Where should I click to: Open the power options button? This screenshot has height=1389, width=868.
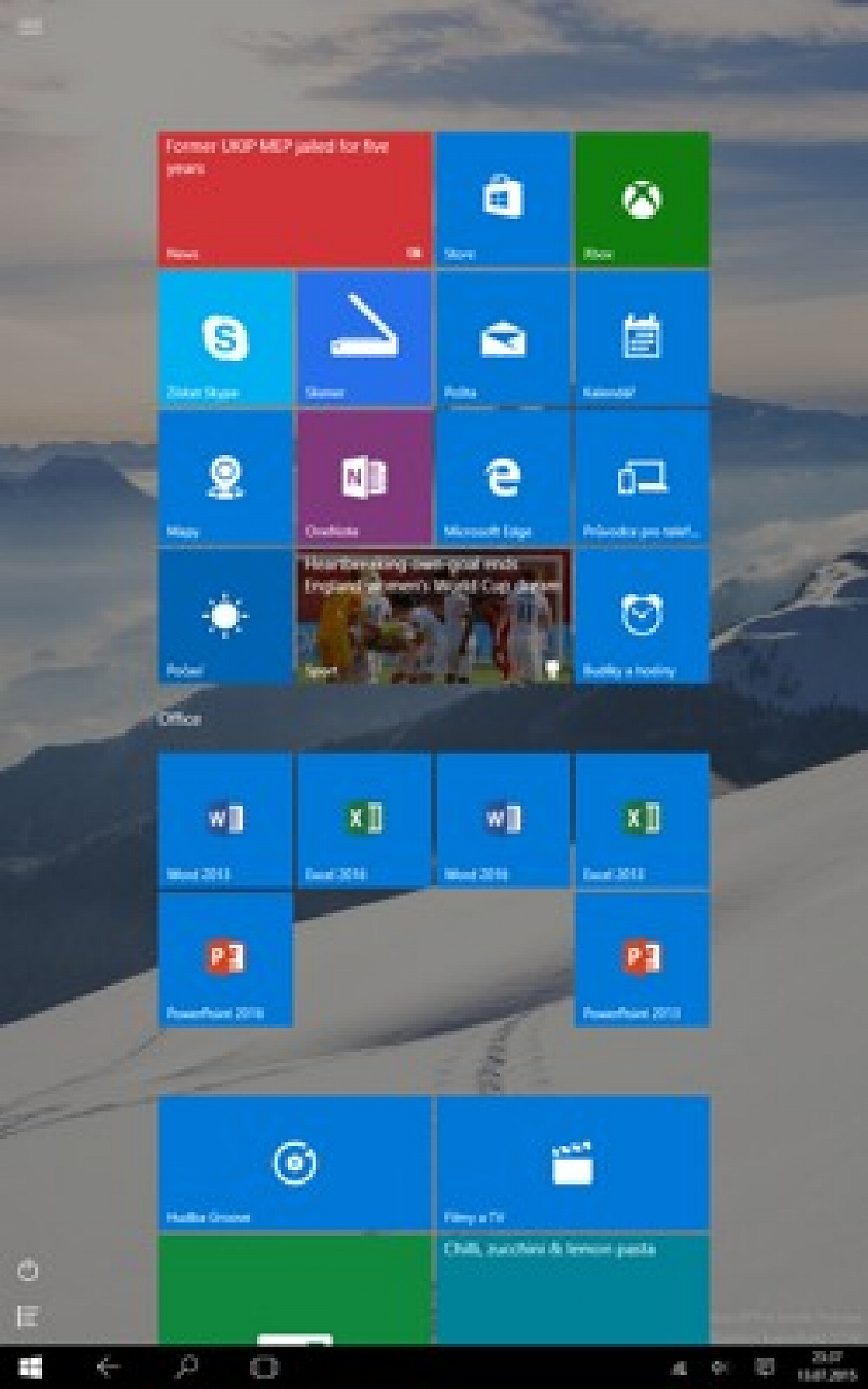(x=28, y=1269)
